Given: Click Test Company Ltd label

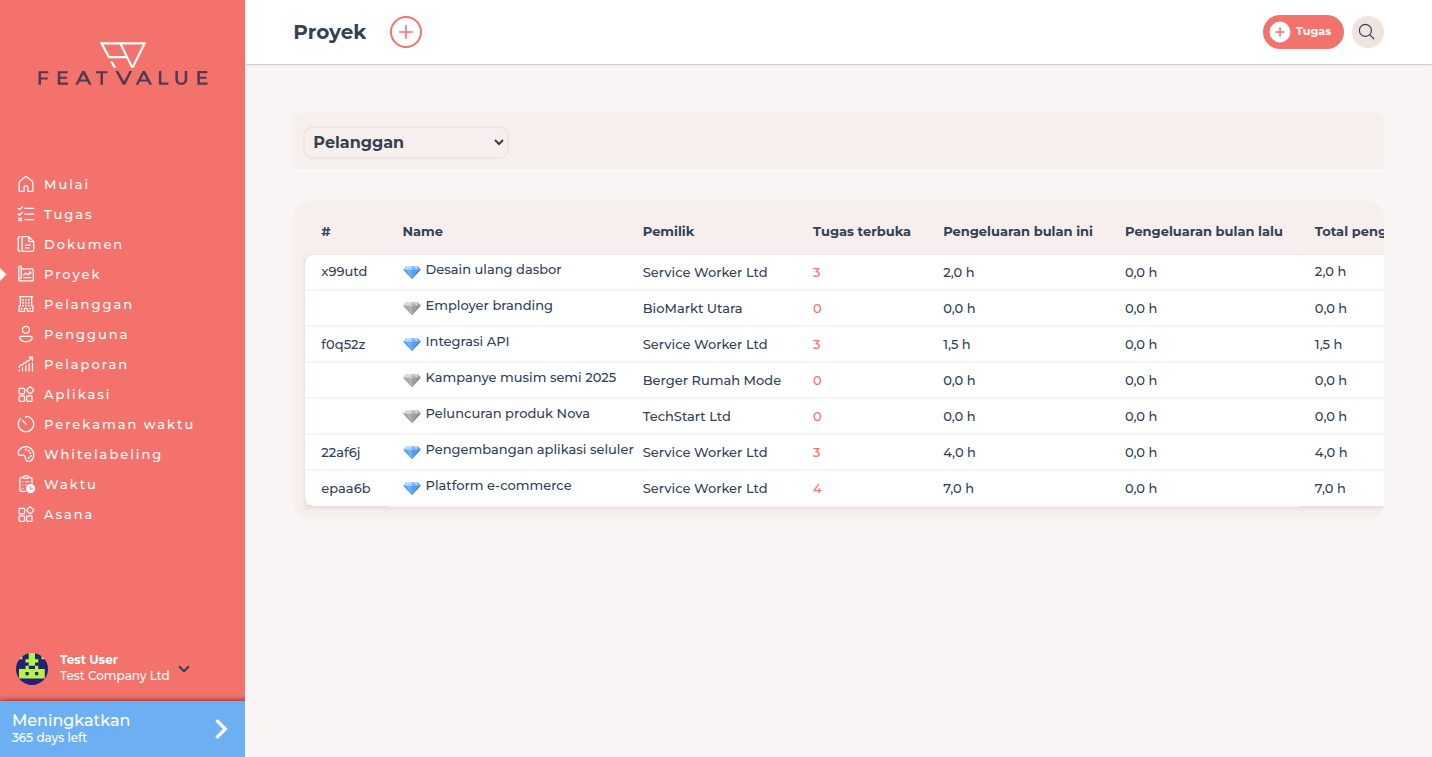Looking at the screenshot, I should (x=114, y=676).
